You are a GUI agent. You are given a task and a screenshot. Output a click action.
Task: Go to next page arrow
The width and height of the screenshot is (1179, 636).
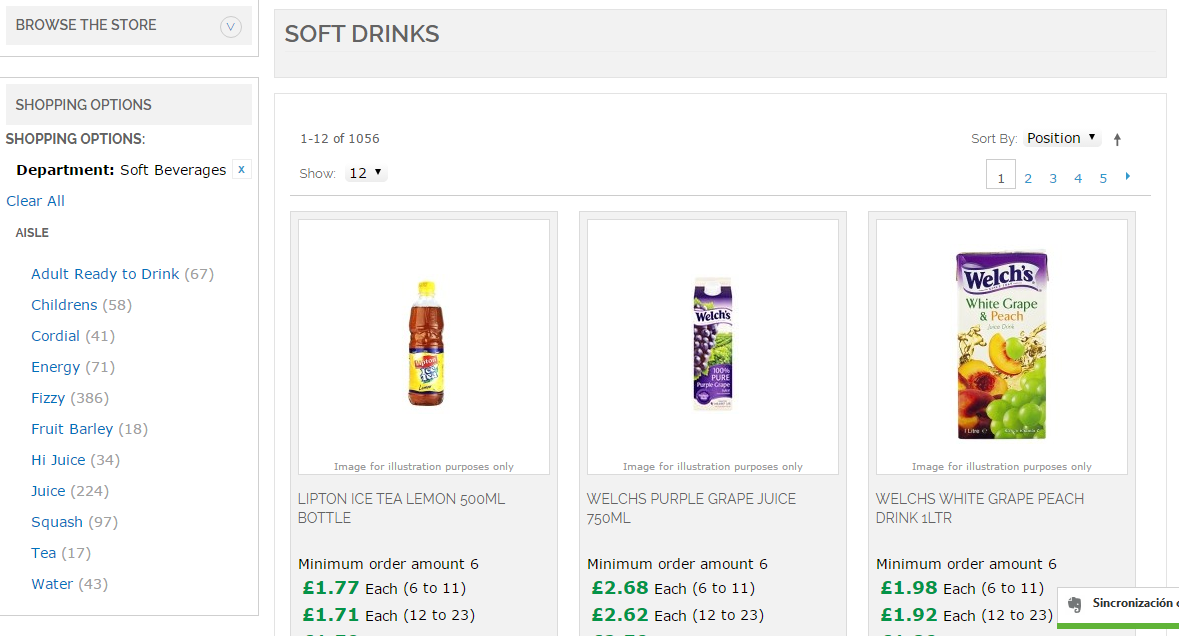[x=1128, y=177]
